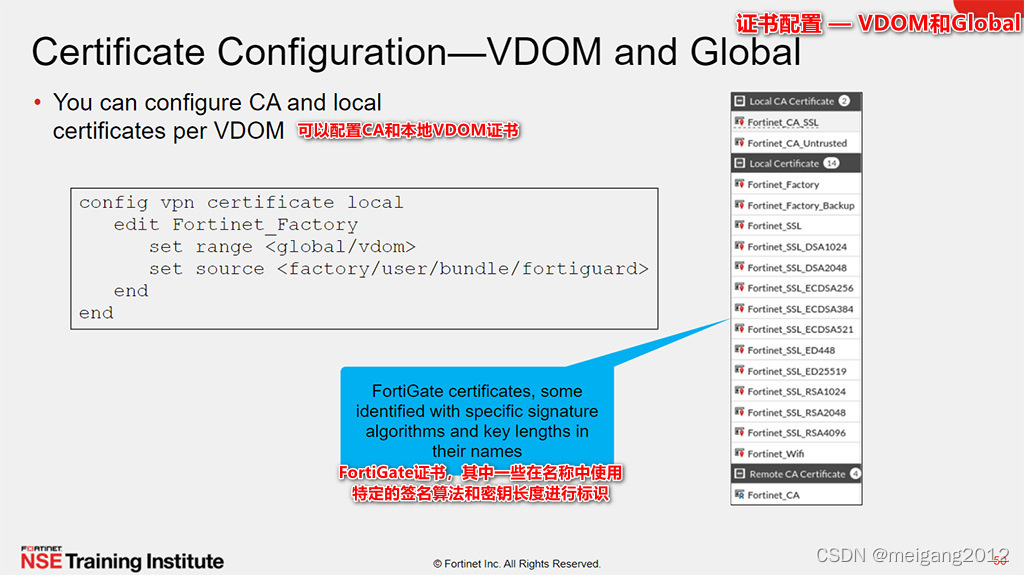Viewport: 1024px width, 575px height.
Task: Select the Fortinet_SSL_RSA2048 row text
Action: 797,413
